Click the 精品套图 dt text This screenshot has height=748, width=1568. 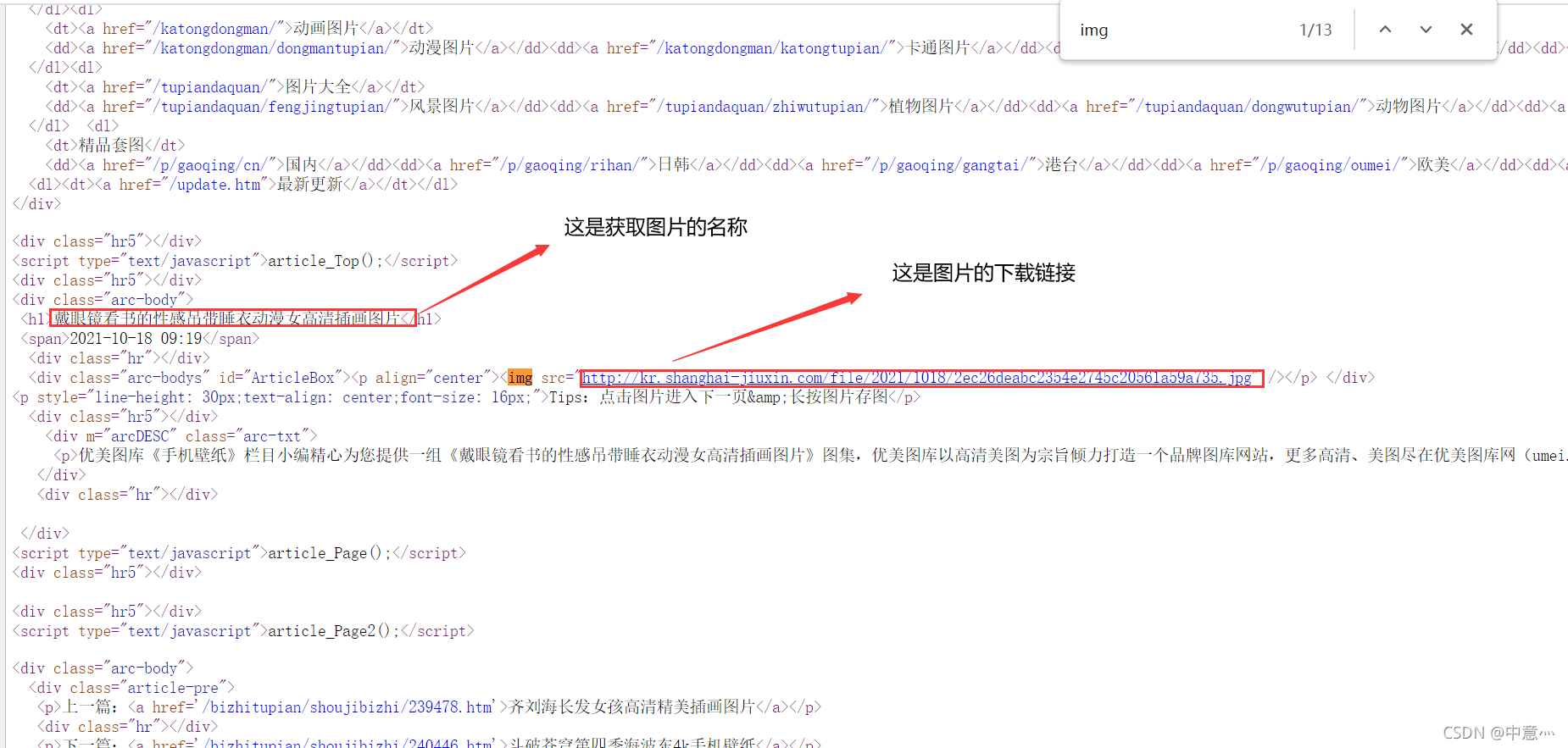[x=111, y=146]
